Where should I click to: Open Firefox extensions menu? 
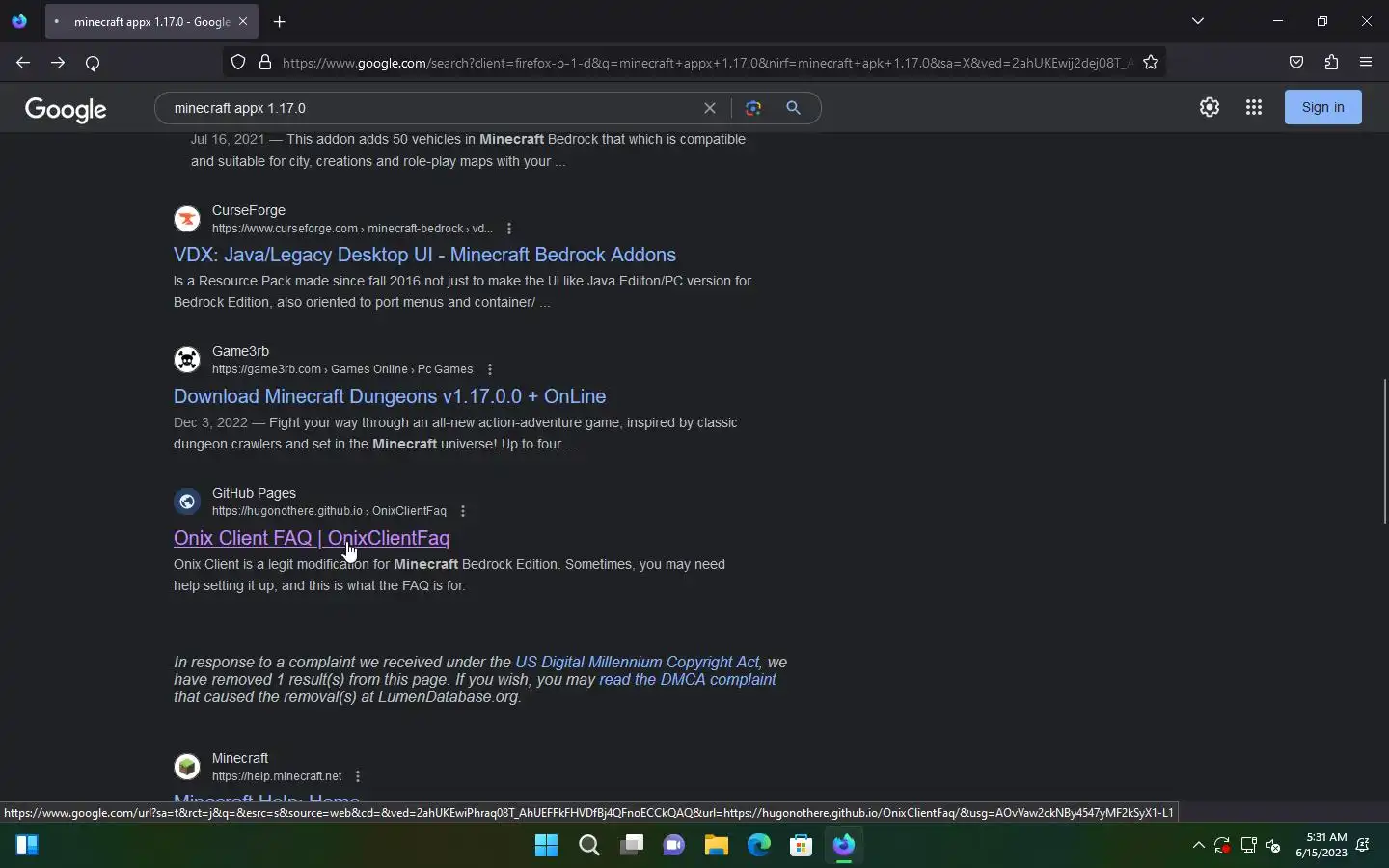point(1331,63)
